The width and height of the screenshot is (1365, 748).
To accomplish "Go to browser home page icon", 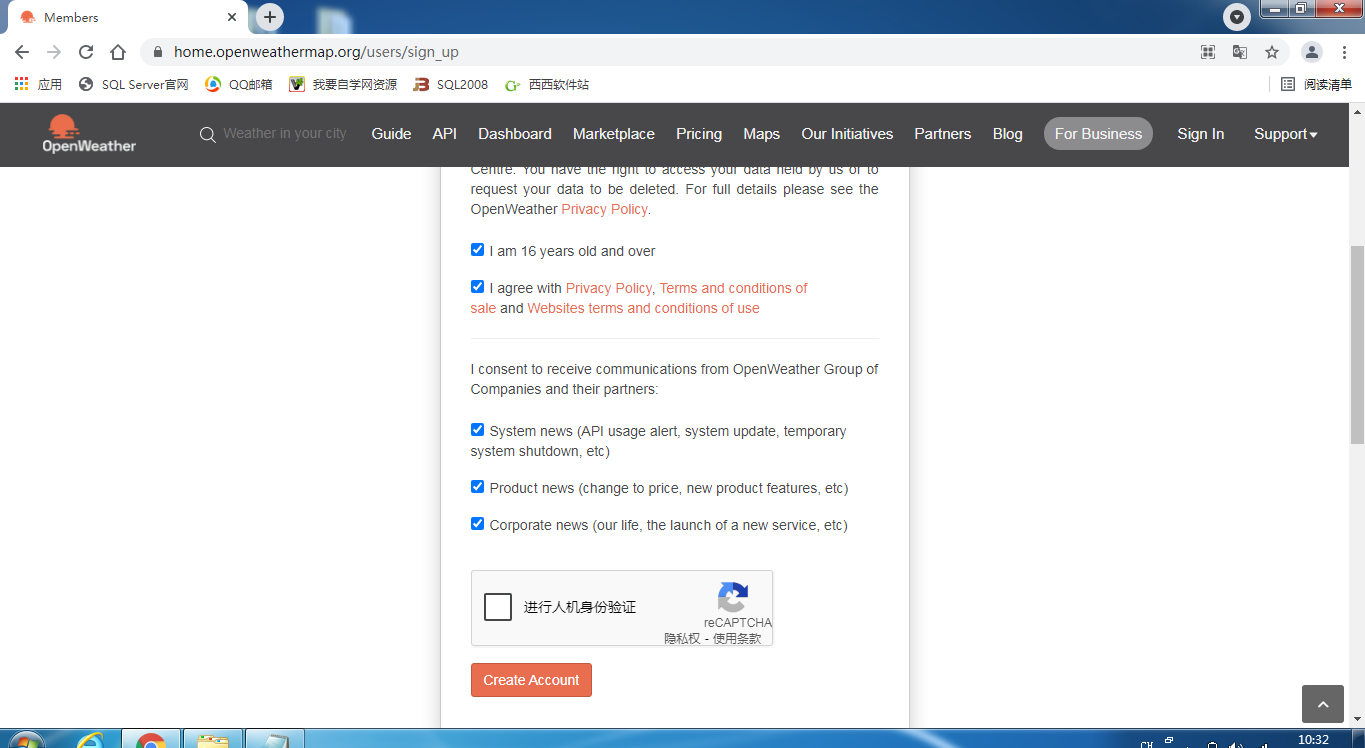I will pos(118,52).
